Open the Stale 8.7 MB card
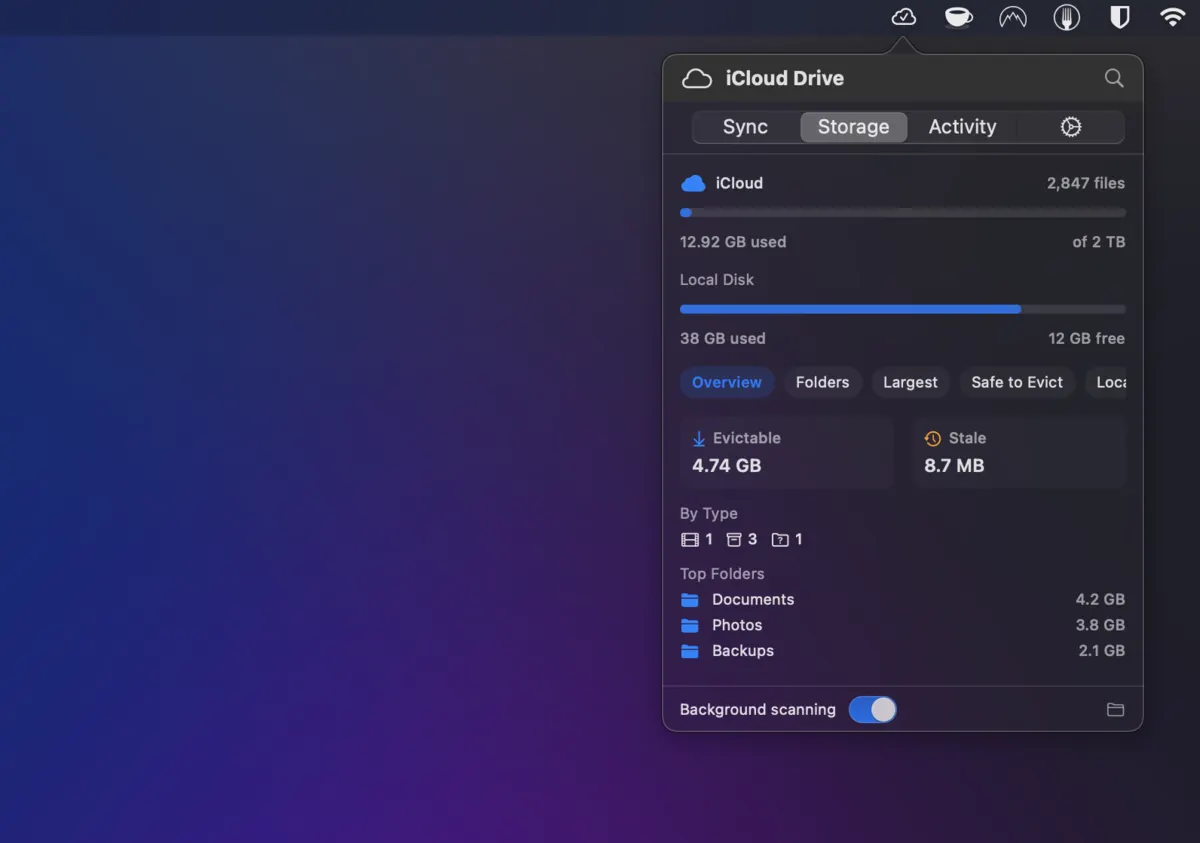 (1020, 453)
